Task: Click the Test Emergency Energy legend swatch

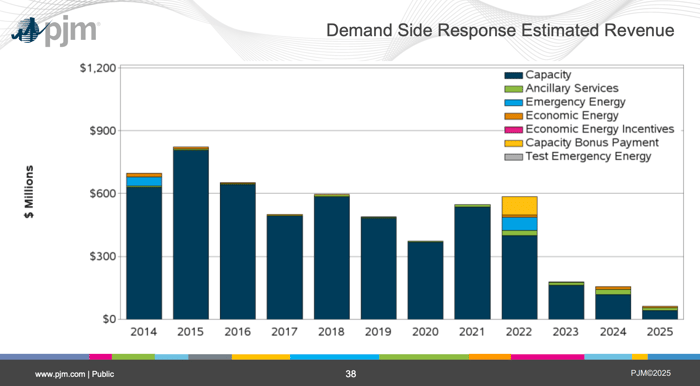Action: pyautogui.click(x=513, y=157)
